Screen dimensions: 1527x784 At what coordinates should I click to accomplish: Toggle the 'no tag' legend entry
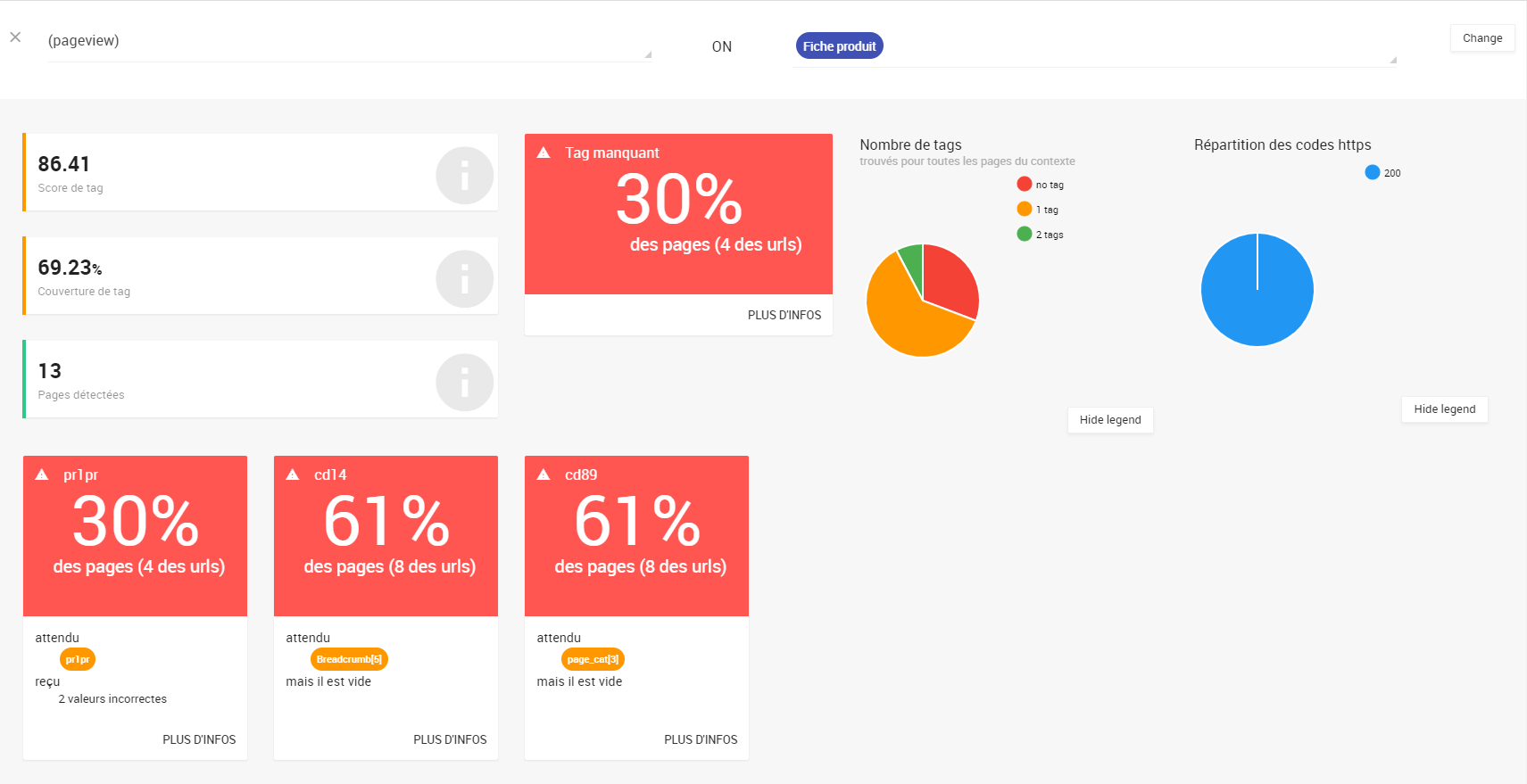1041,185
